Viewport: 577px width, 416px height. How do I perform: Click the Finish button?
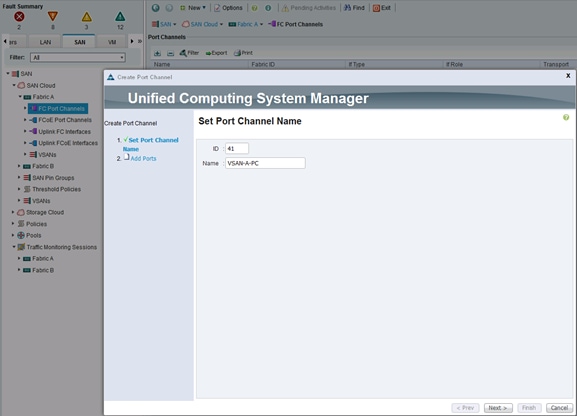529,408
